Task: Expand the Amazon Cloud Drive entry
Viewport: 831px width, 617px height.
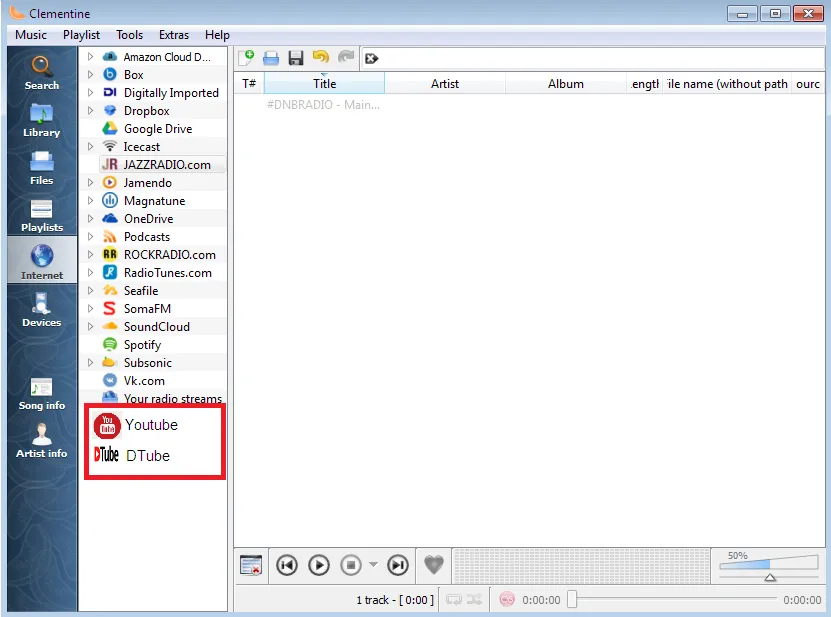Action: pyautogui.click(x=91, y=57)
